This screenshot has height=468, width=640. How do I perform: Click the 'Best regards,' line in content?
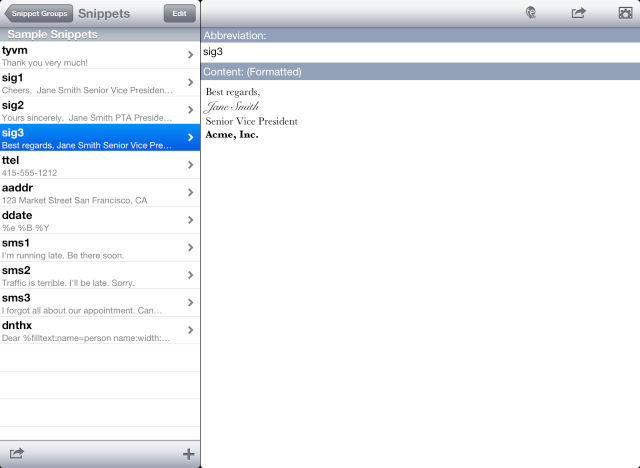click(x=233, y=92)
